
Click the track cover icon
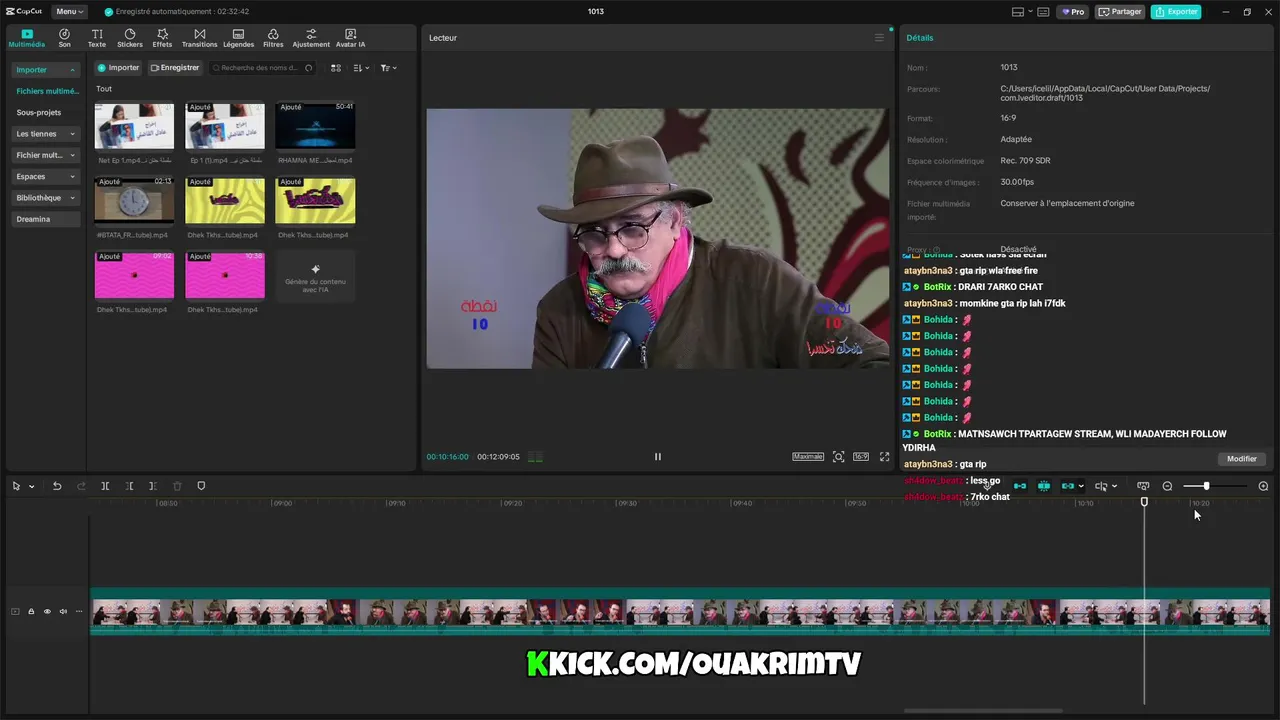point(15,612)
